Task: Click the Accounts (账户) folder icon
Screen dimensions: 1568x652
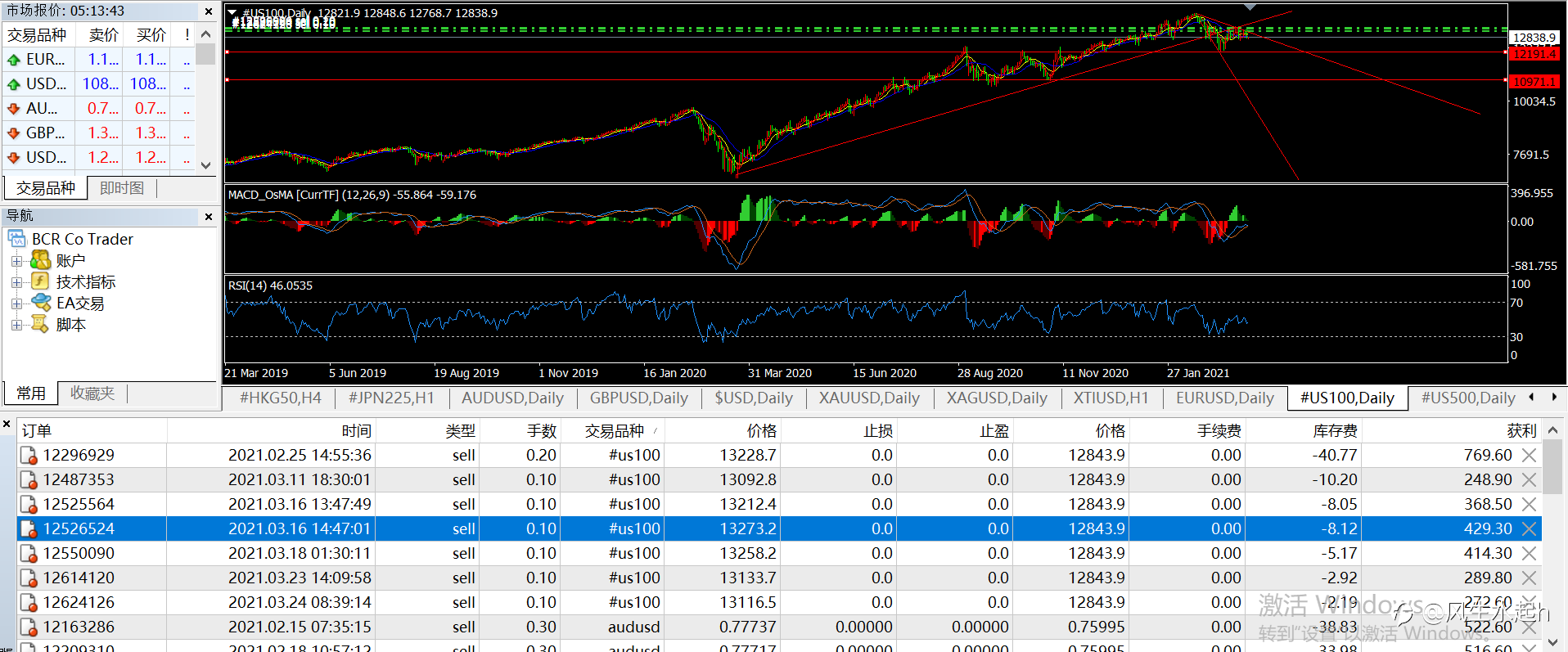Action: (40, 260)
